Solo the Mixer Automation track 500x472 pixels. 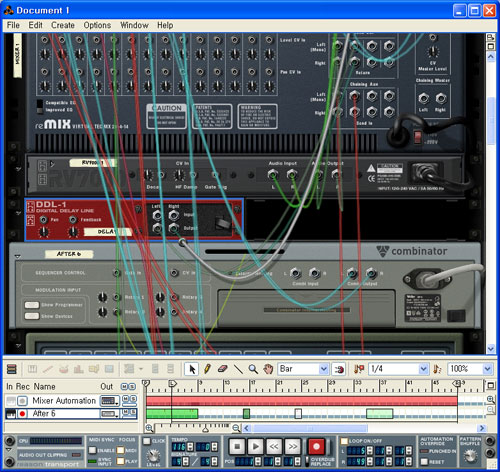[x=133, y=399]
